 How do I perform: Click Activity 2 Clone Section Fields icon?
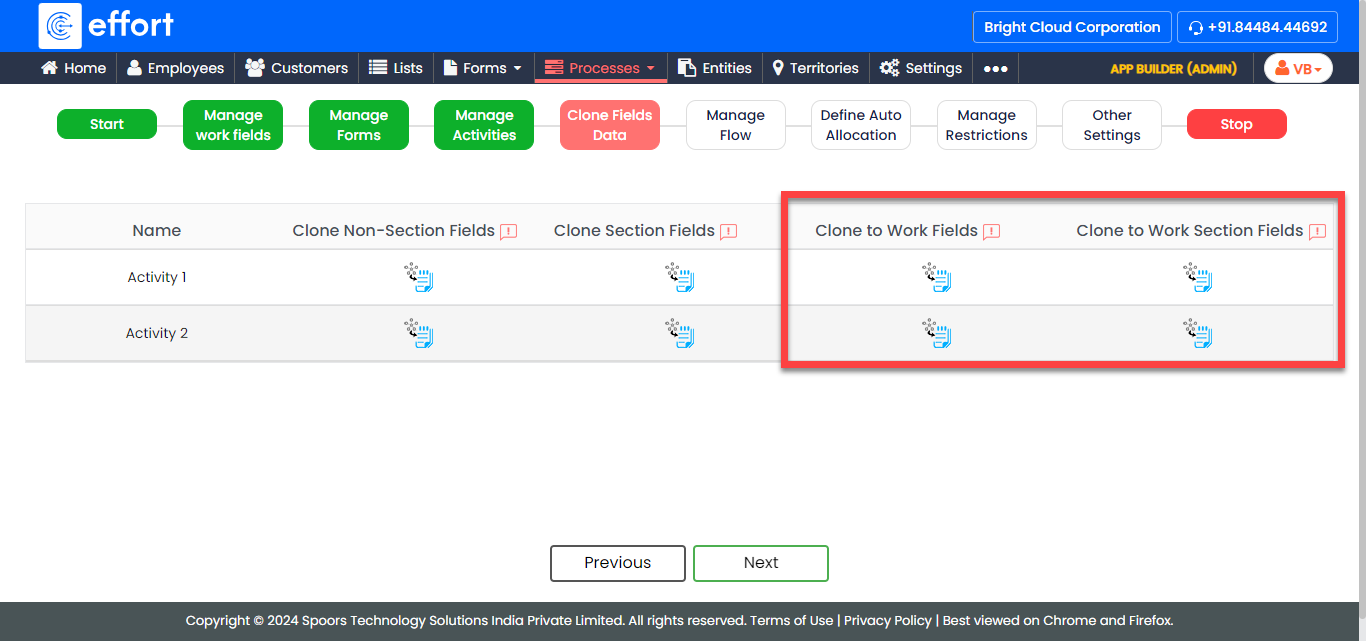pos(679,334)
